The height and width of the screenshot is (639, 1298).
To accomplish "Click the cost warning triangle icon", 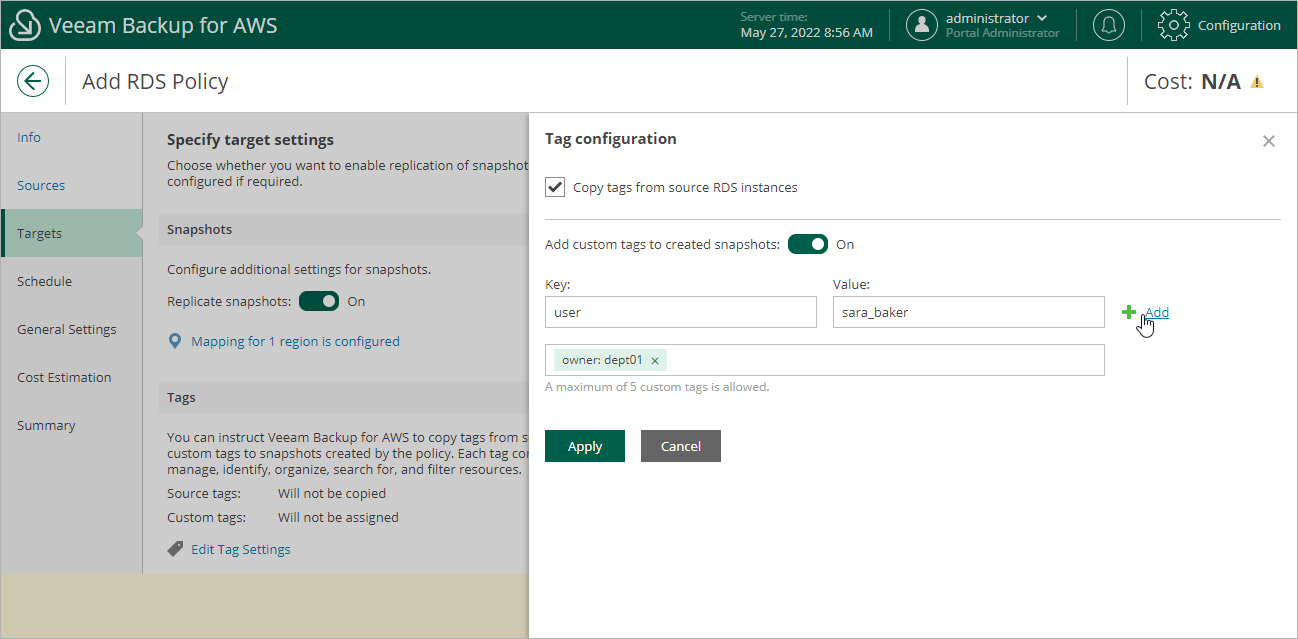I will click(x=1257, y=82).
